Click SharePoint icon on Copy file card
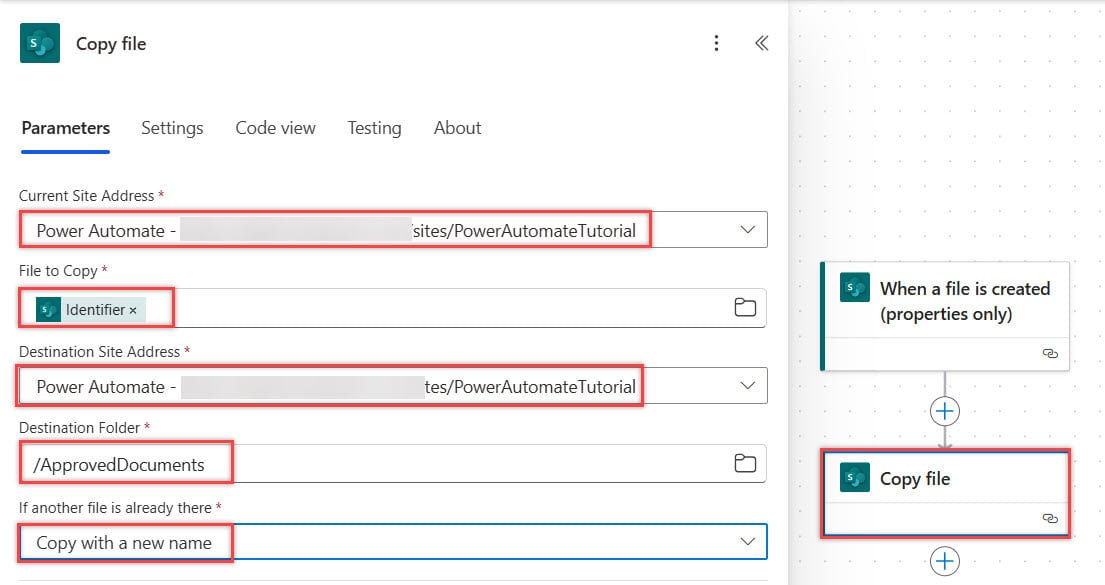The image size is (1105, 585). (855, 478)
